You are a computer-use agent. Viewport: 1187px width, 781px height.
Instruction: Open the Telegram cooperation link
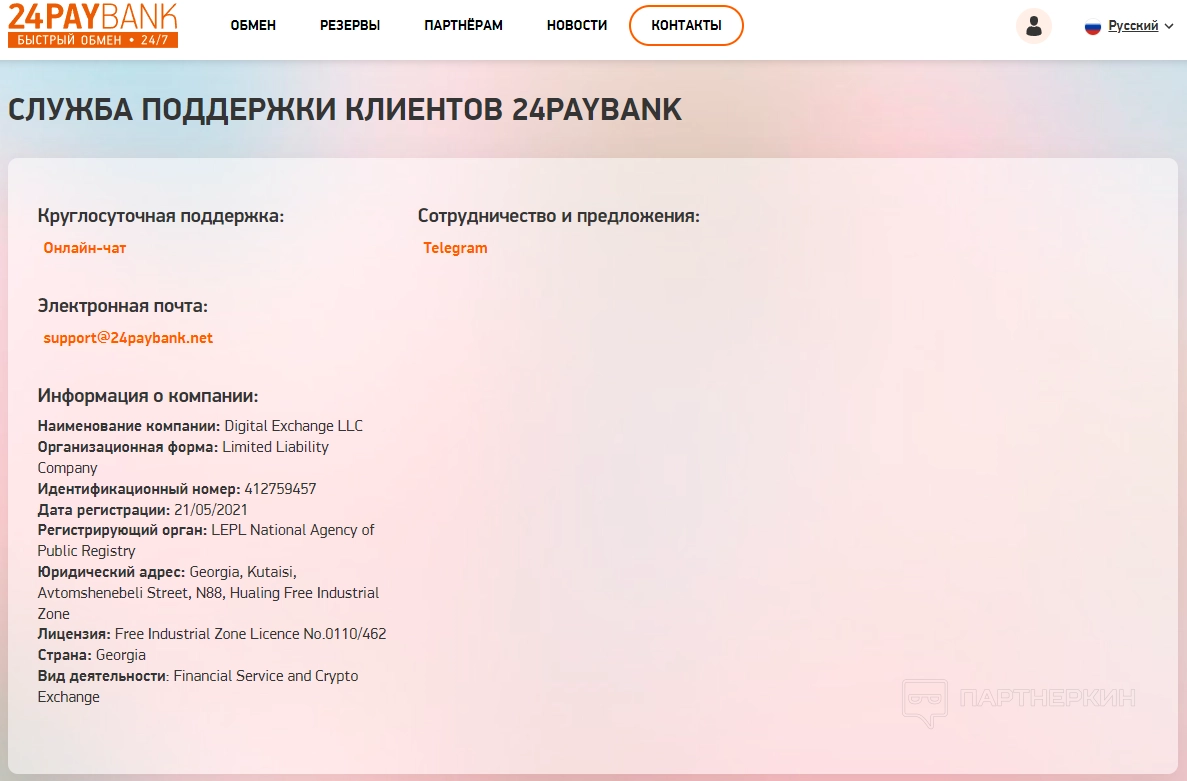[x=455, y=248]
